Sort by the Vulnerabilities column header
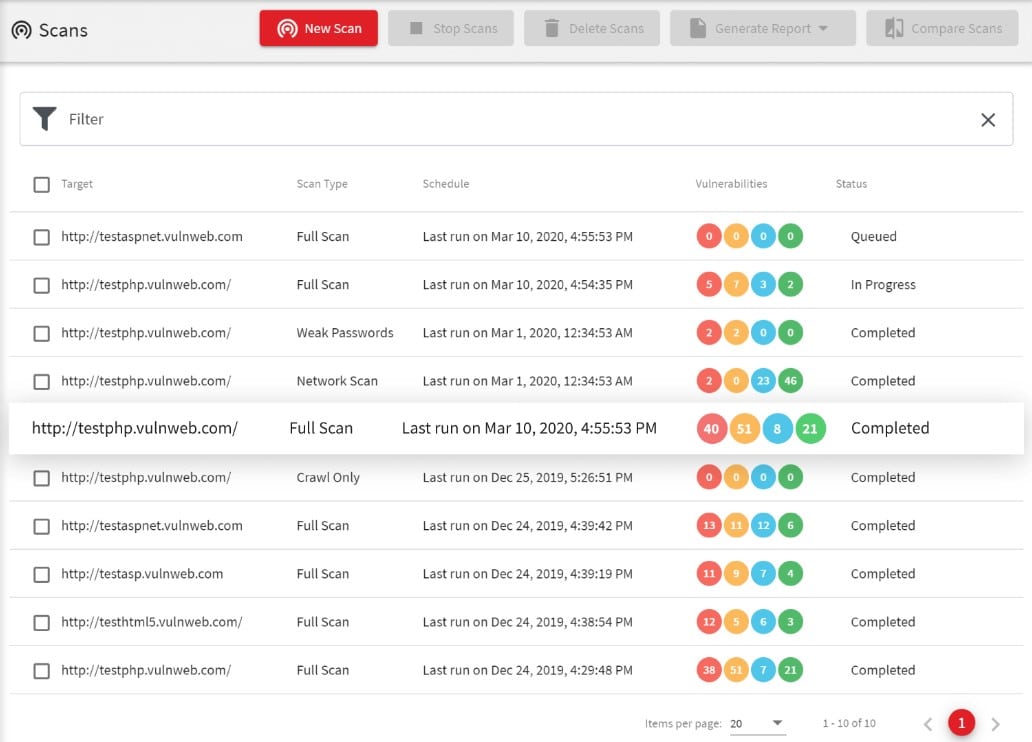The height and width of the screenshot is (742, 1032). [731, 184]
